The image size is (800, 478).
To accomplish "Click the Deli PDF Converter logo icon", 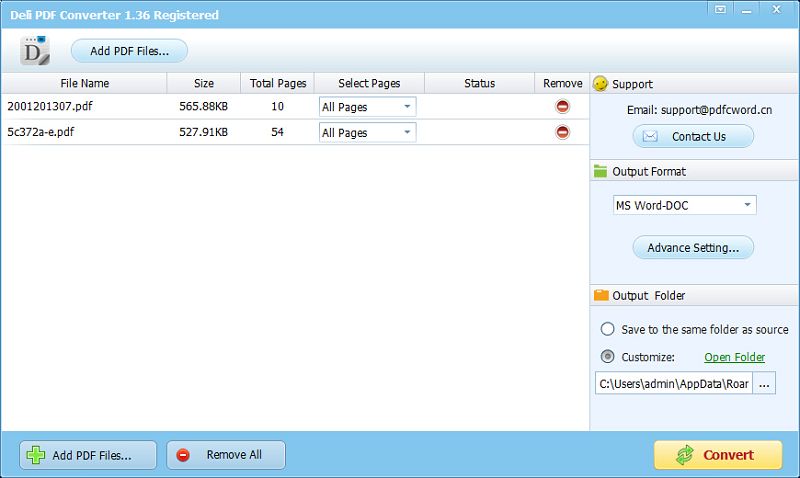I will pyautogui.click(x=35, y=51).
